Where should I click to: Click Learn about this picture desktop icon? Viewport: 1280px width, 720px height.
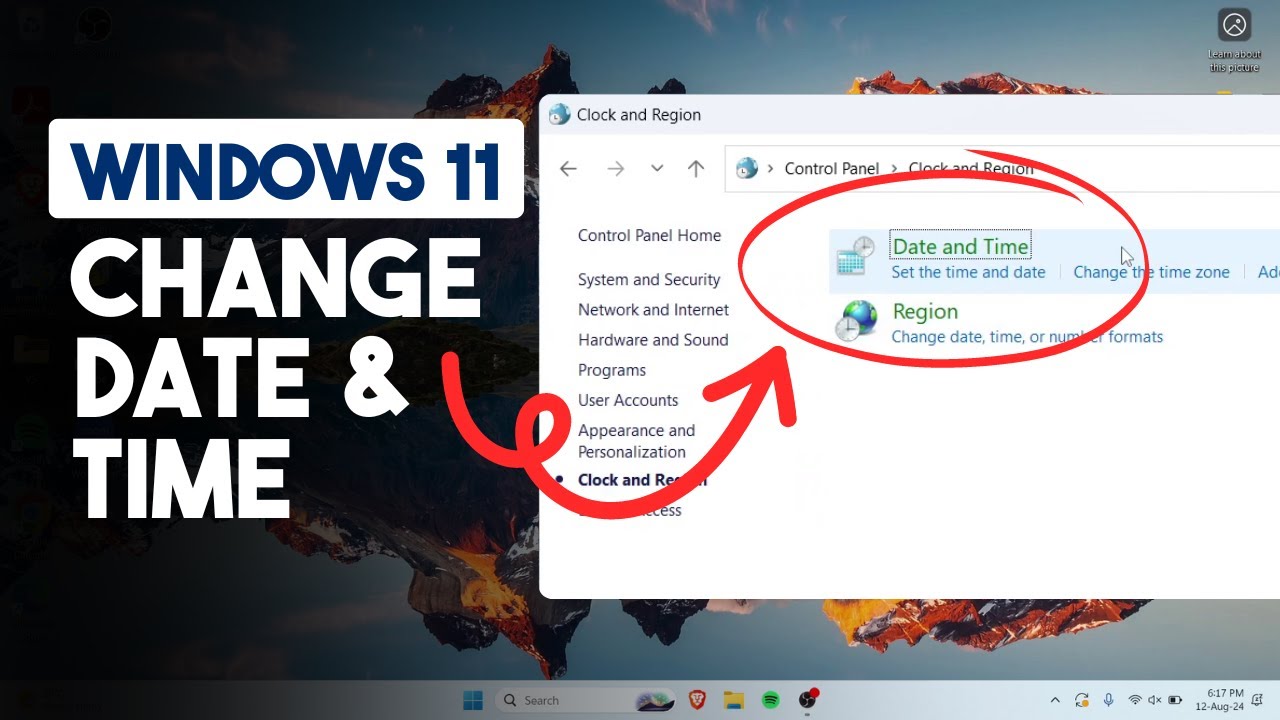click(x=1234, y=40)
